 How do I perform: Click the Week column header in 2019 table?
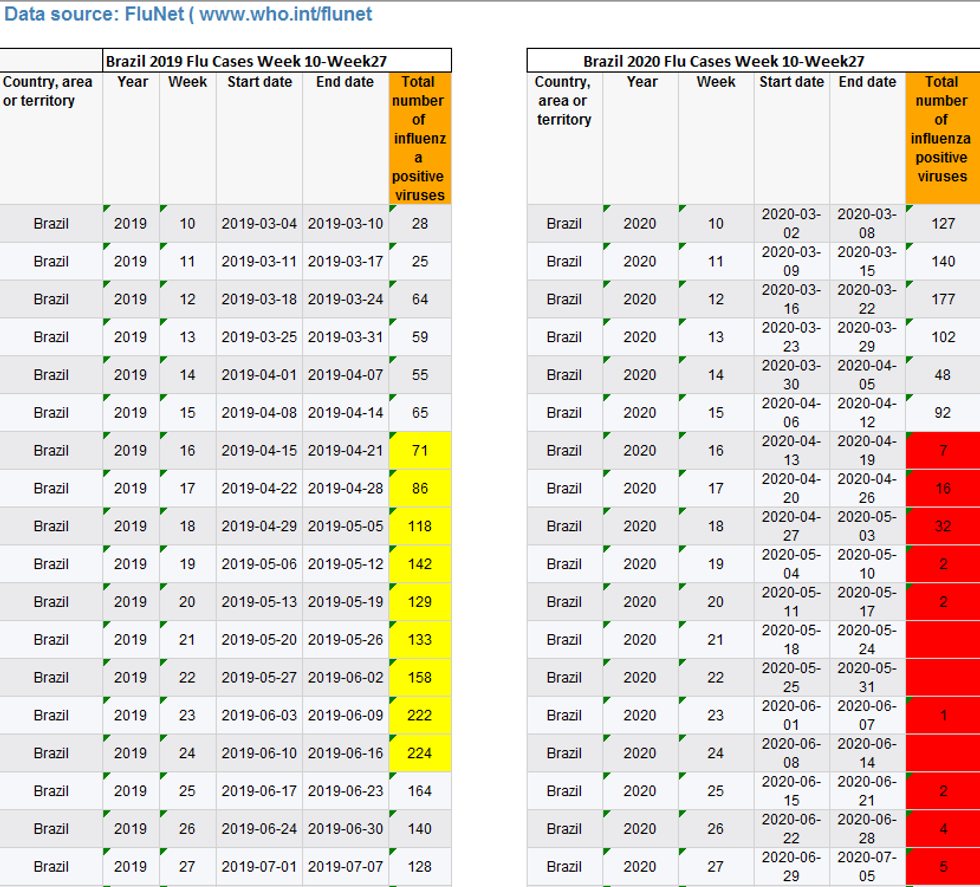[187, 82]
